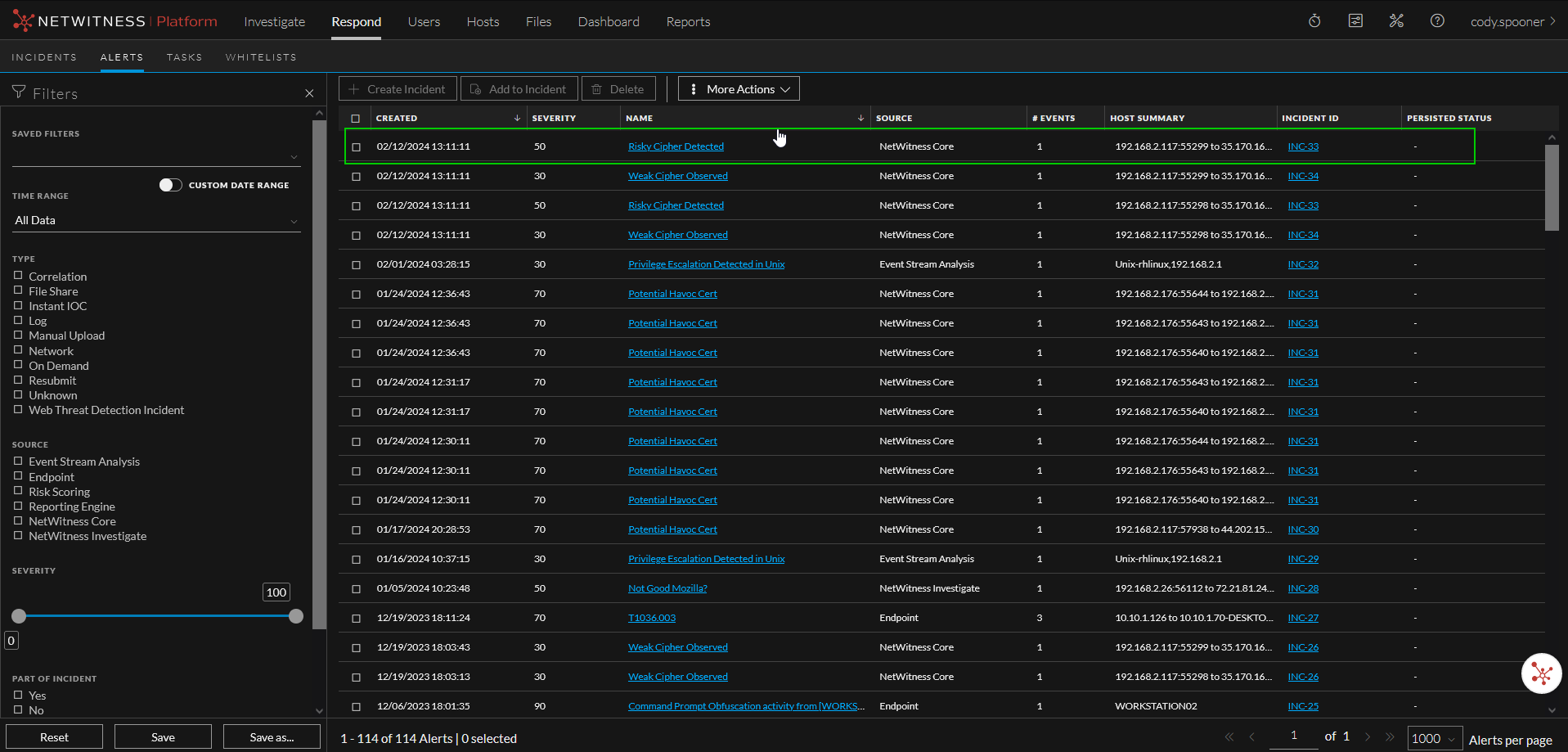Open the Investigate menu
The height and width of the screenshot is (752, 1568).
pos(274,22)
